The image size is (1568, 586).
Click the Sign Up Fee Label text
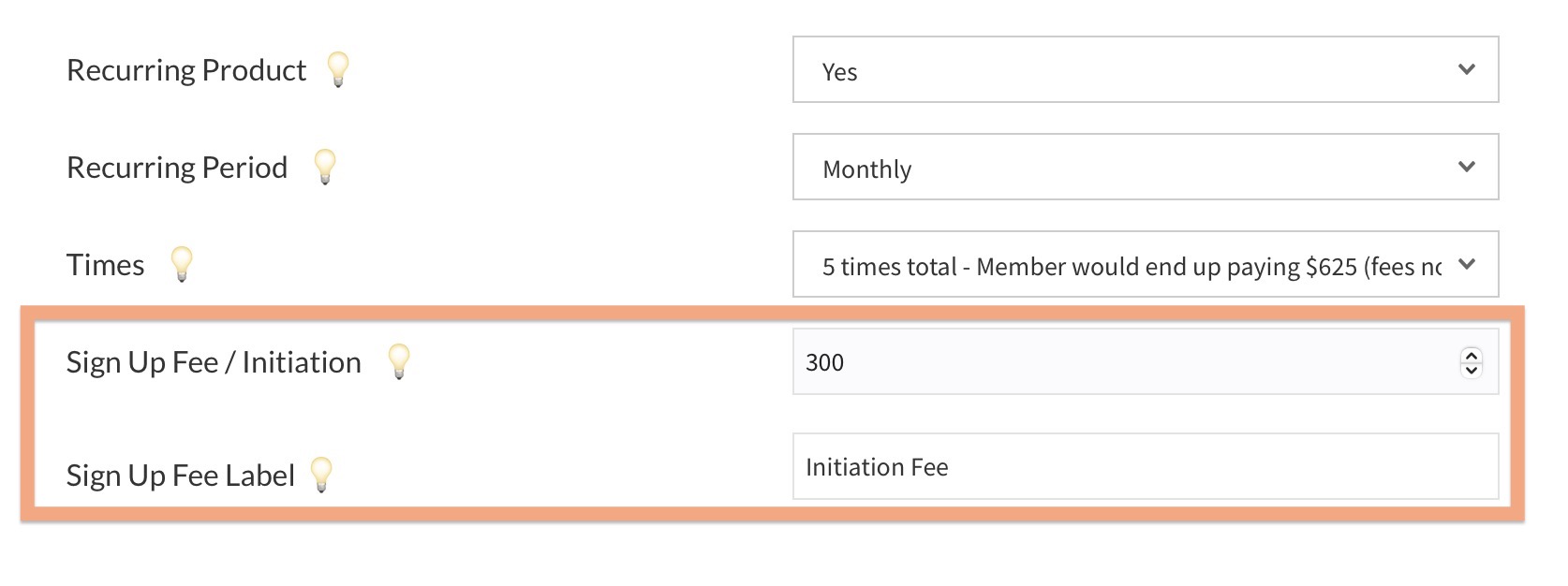coord(181,476)
